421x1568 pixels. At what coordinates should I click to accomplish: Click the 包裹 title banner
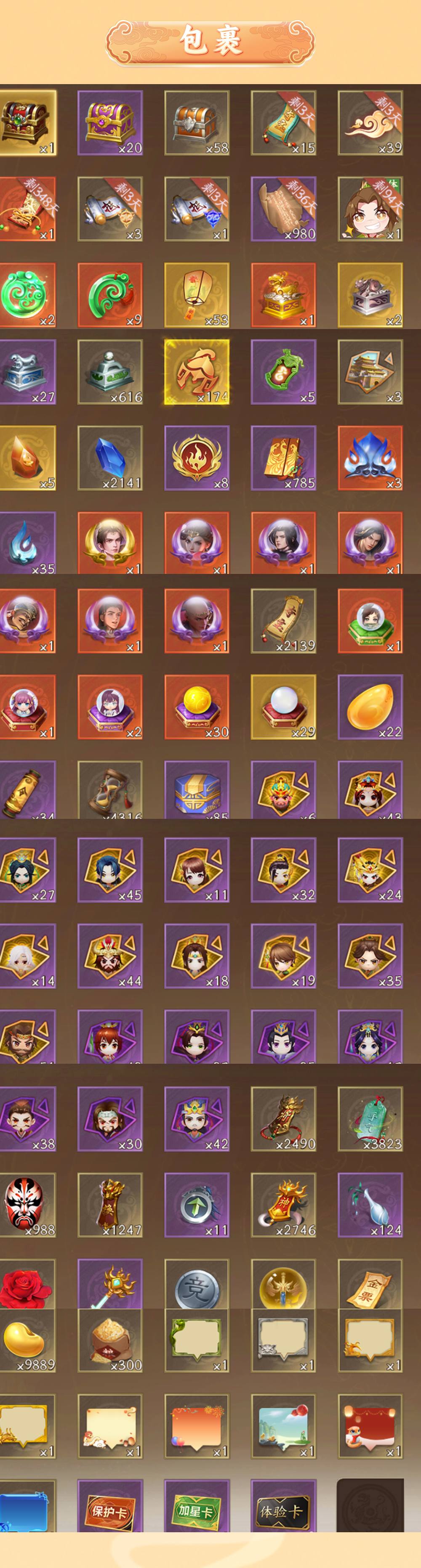pos(210,41)
